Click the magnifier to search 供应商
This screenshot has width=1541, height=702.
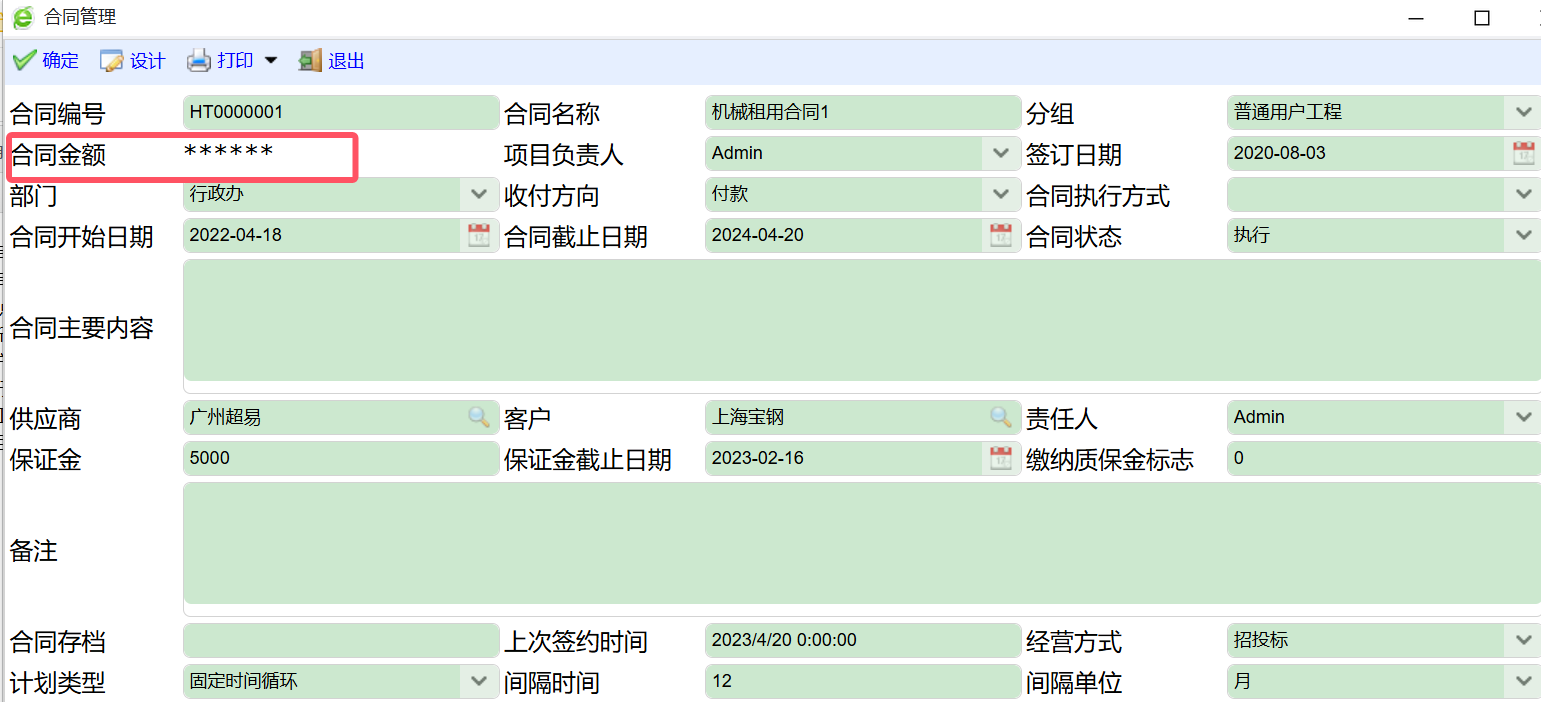pyautogui.click(x=479, y=417)
